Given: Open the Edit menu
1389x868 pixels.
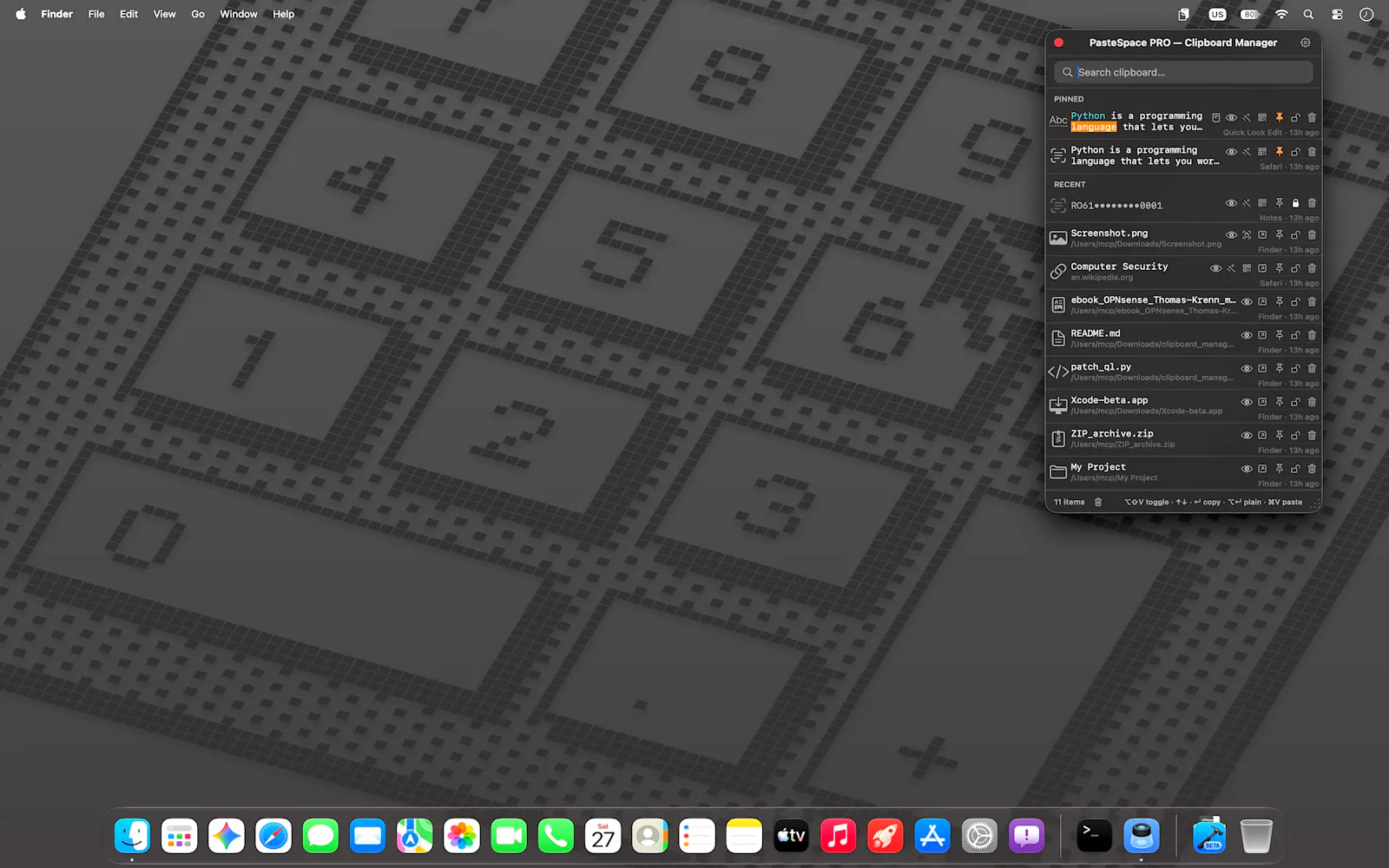Looking at the screenshot, I should 128,14.
